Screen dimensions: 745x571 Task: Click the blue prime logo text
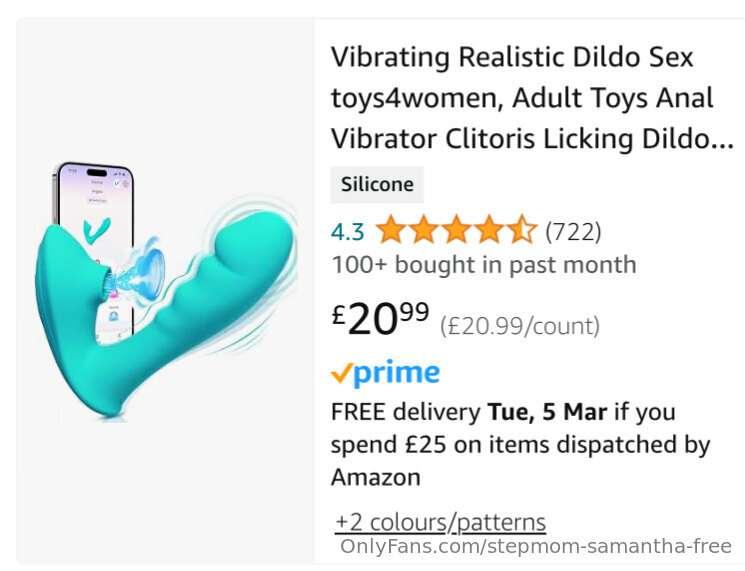(x=397, y=374)
